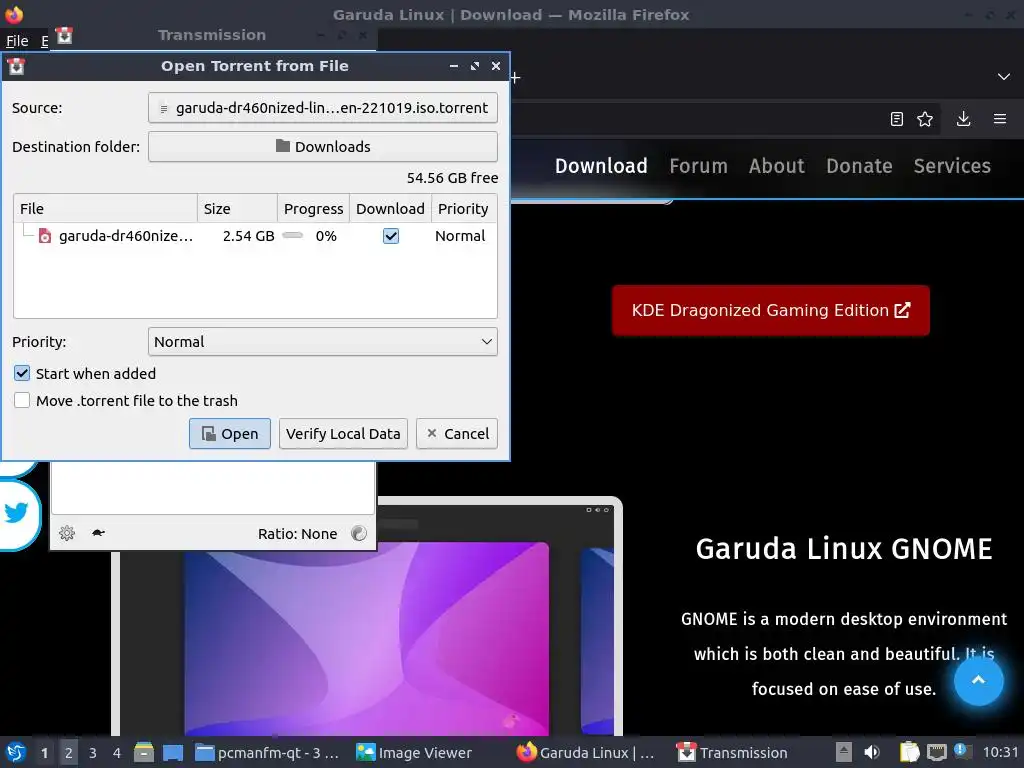Bookmark the page with the star icon
This screenshot has width=1024, height=768.
pyautogui.click(x=925, y=119)
